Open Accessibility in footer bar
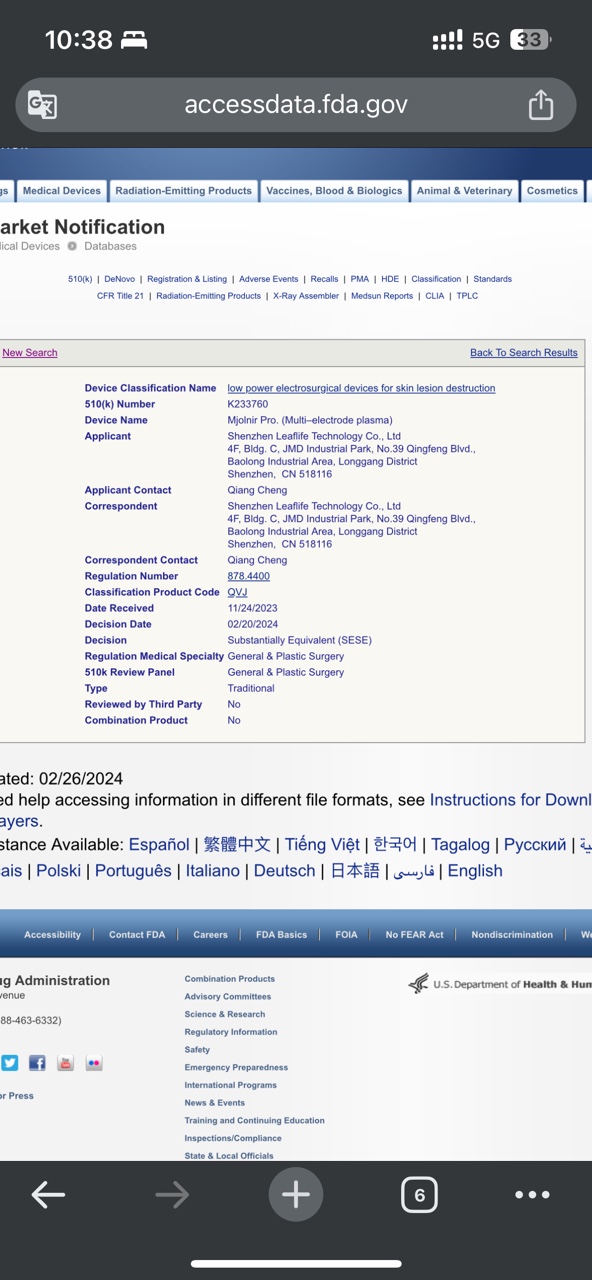This screenshot has width=592, height=1280. (x=52, y=935)
